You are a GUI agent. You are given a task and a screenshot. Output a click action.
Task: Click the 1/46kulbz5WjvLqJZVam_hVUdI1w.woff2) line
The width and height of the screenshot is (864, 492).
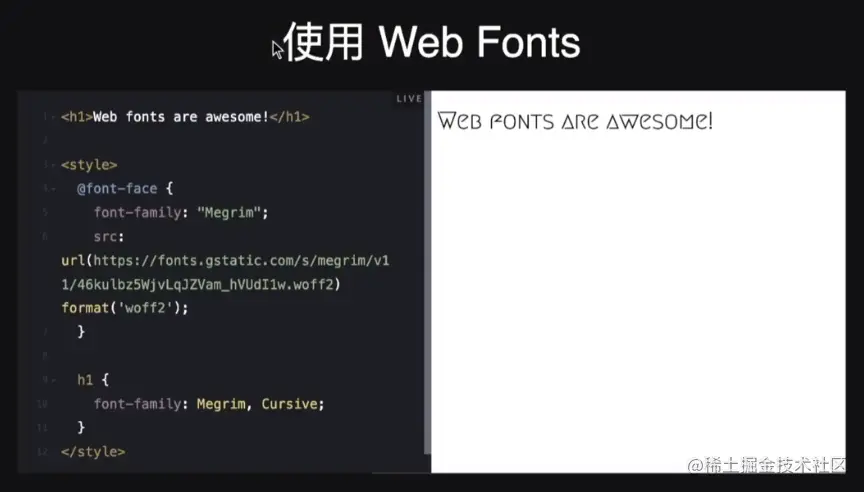point(201,284)
